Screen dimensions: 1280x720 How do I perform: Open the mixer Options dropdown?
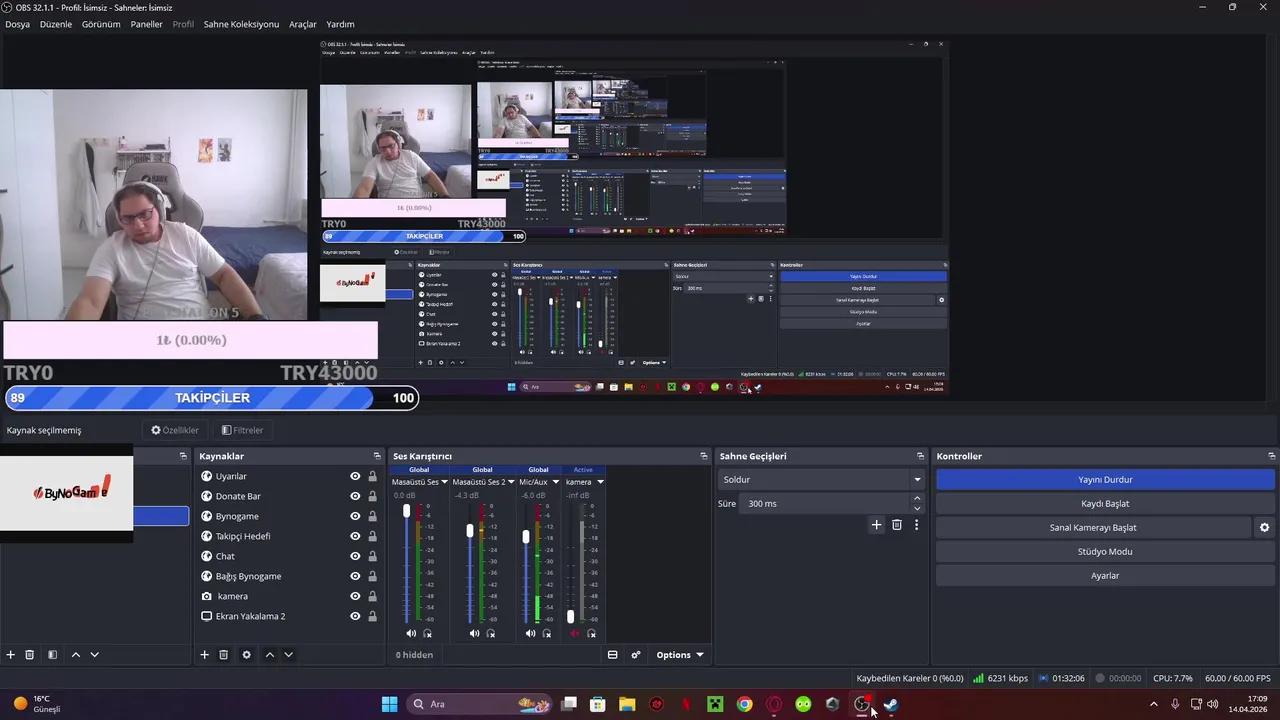pos(679,655)
